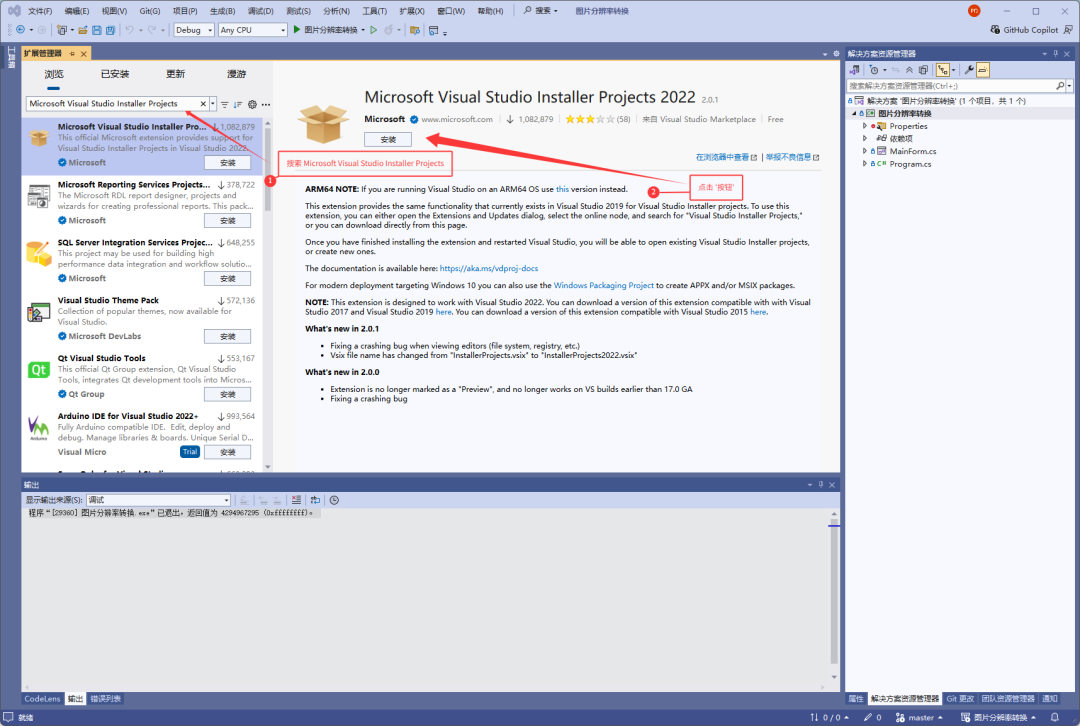Click the find in files folder icon
The width and height of the screenshot is (1080, 726).
(415, 30)
